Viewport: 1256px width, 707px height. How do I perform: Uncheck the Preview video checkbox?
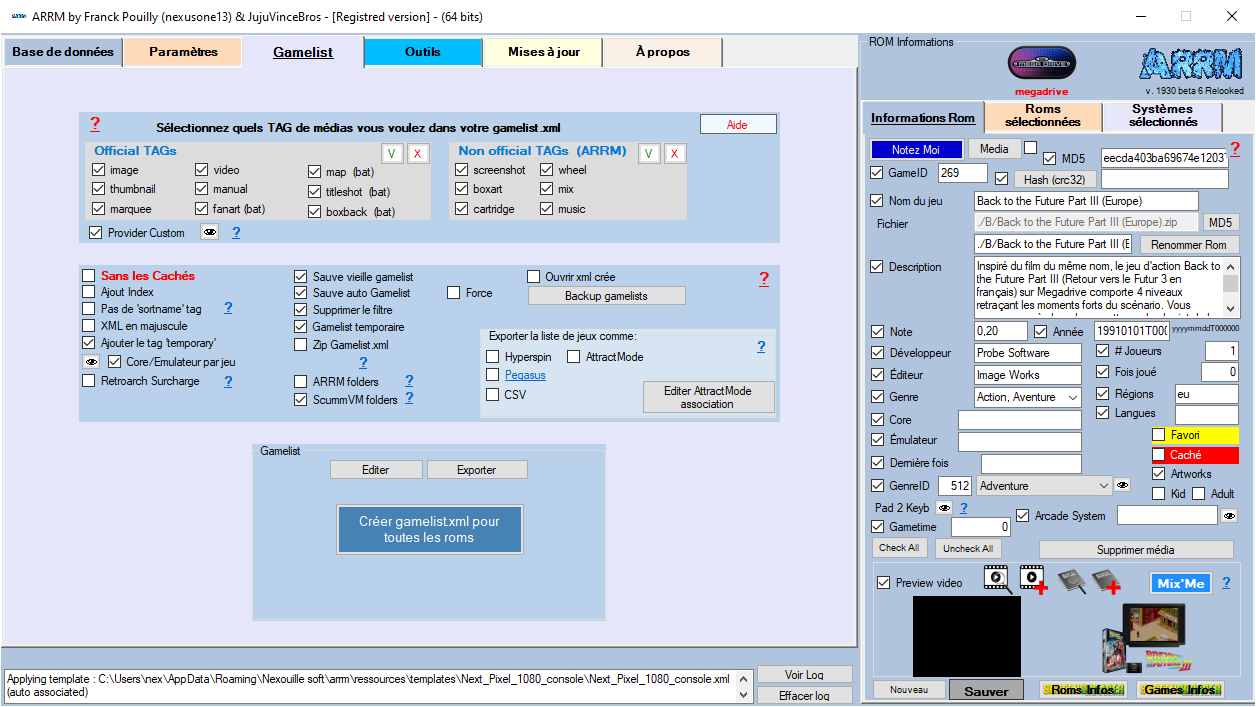[x=883, y=583]
